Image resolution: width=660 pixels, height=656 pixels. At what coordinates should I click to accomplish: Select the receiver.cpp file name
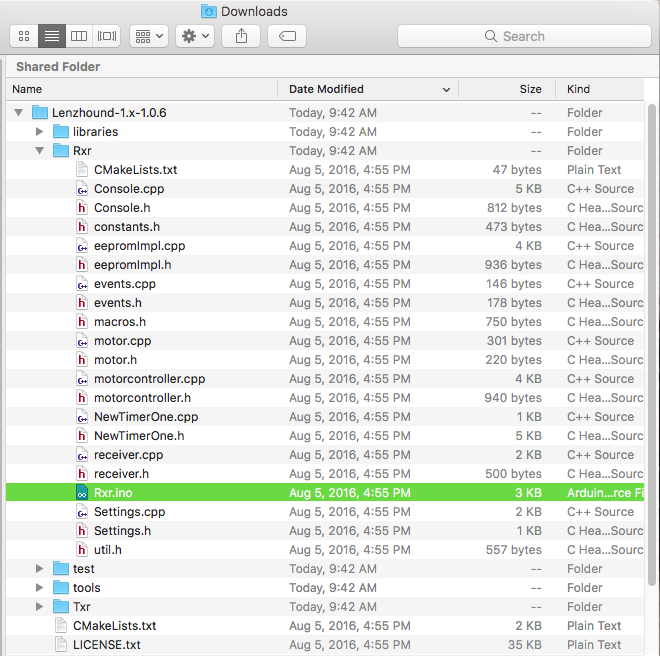(128, 455)
